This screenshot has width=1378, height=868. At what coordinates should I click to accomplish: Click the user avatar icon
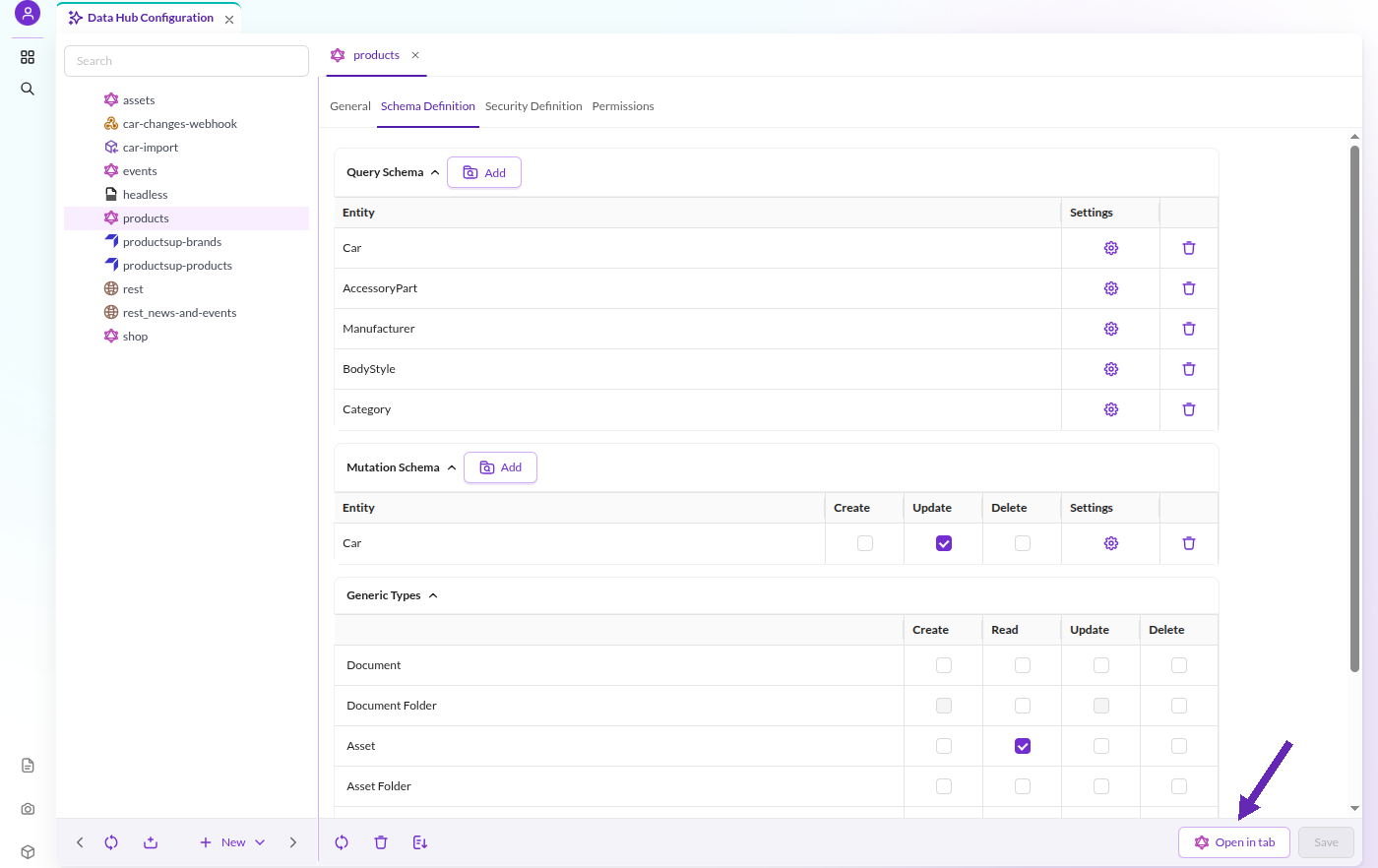(28, 14)
